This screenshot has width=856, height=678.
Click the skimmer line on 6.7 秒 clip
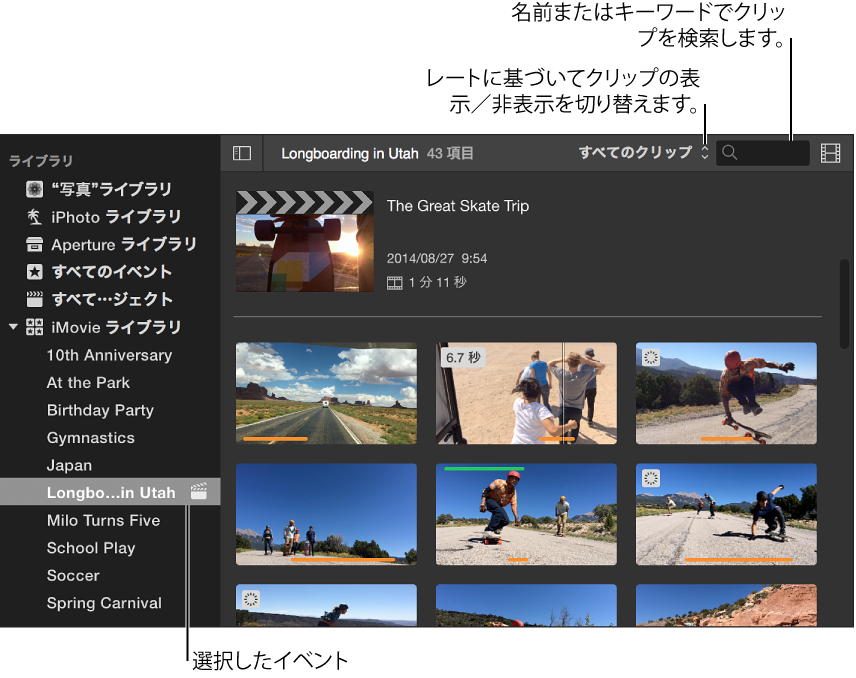(563, 393)
